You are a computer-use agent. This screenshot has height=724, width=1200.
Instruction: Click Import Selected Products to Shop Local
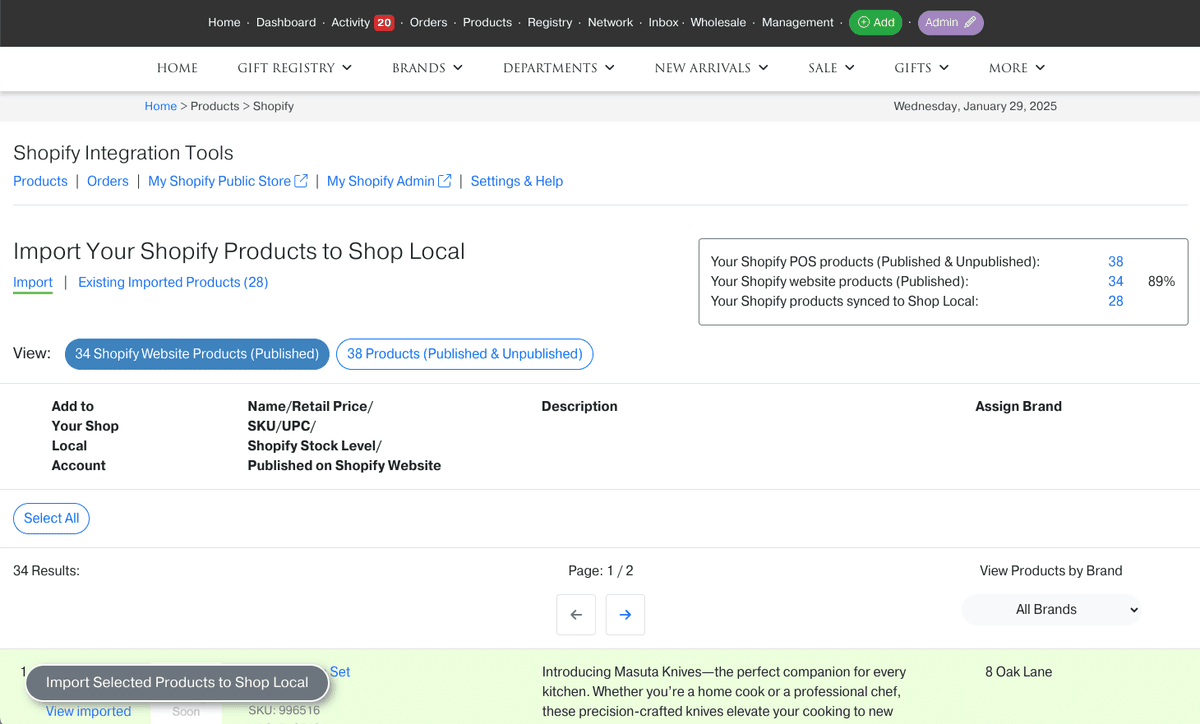coord(177,682)
